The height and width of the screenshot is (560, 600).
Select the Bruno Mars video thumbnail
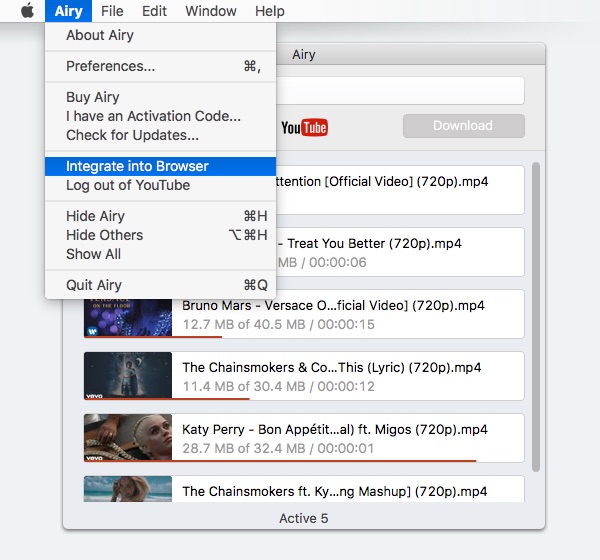point(128,318)
